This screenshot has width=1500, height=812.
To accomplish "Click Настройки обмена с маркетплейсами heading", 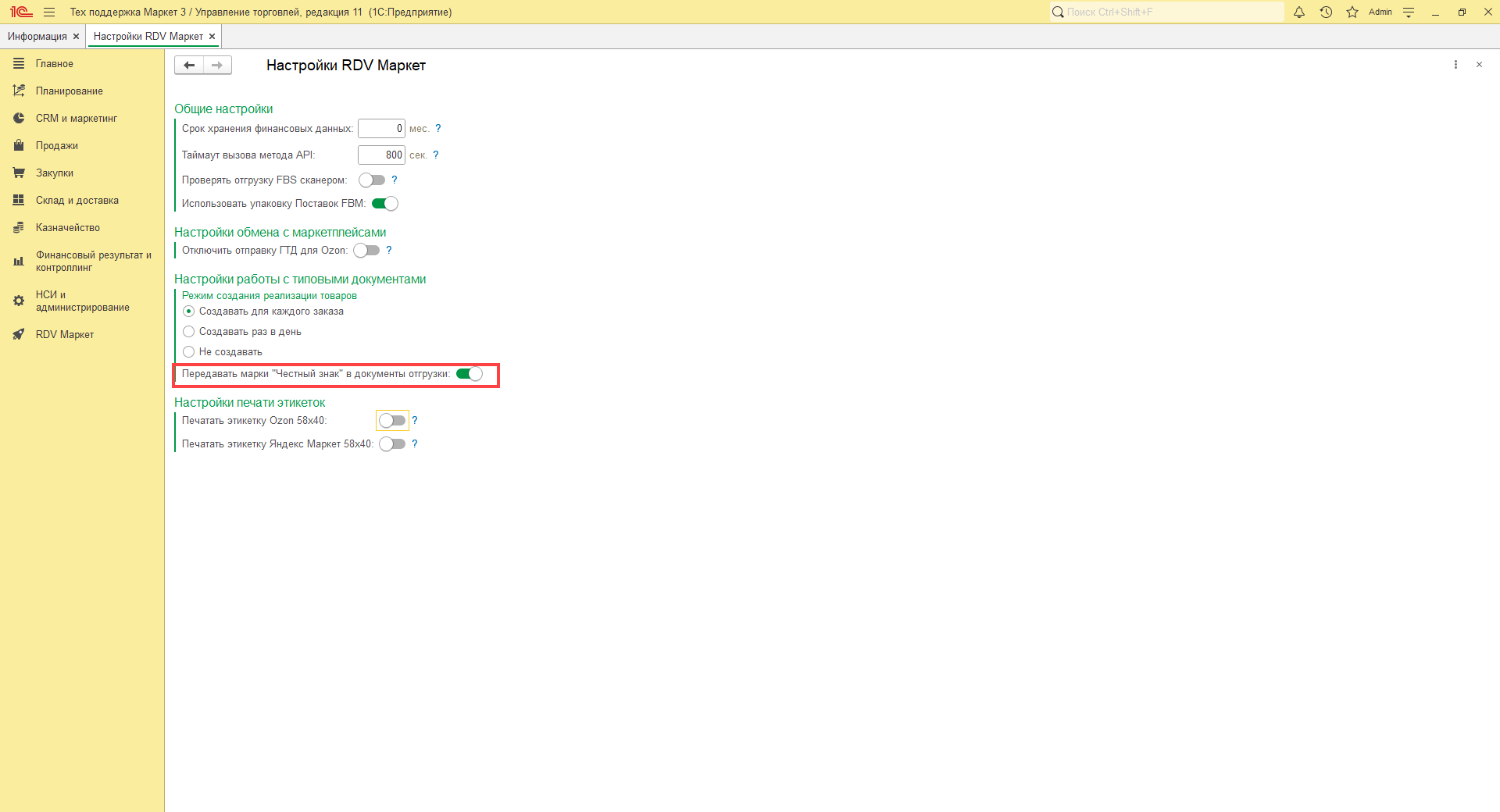I will point(280,232).
